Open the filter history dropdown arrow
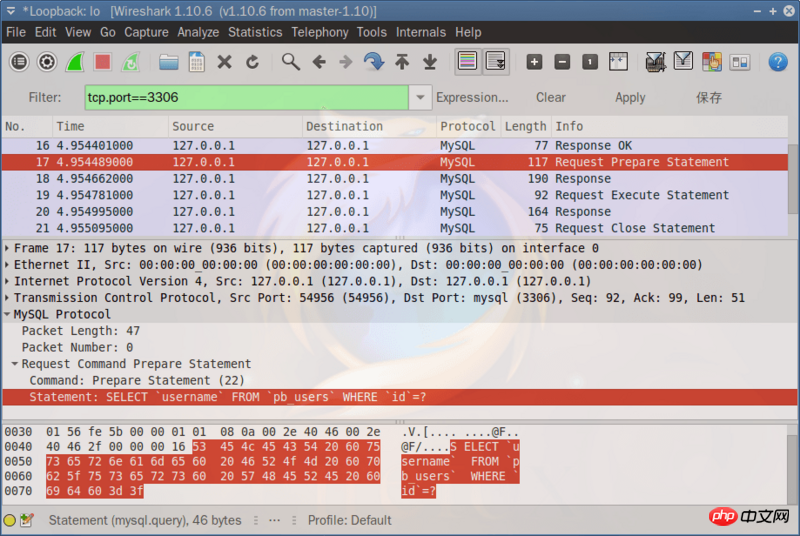 coord(420,97)
